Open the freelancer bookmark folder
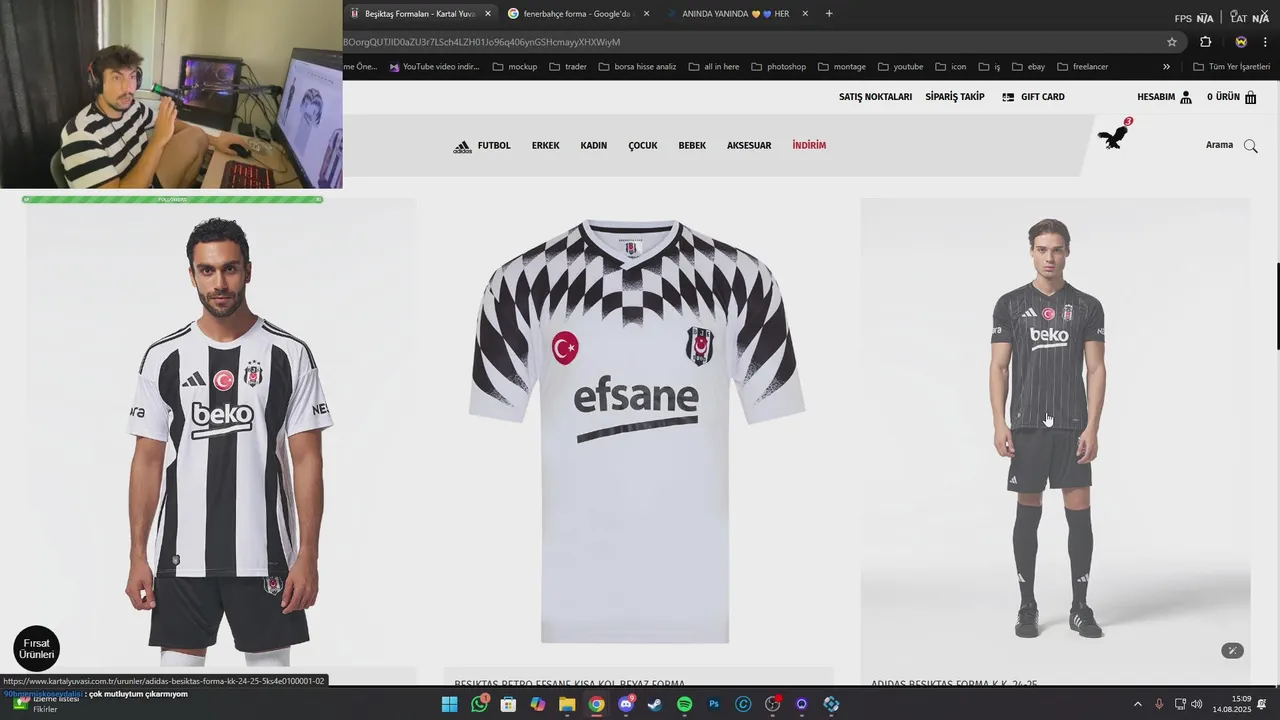 pos(1083,67)
